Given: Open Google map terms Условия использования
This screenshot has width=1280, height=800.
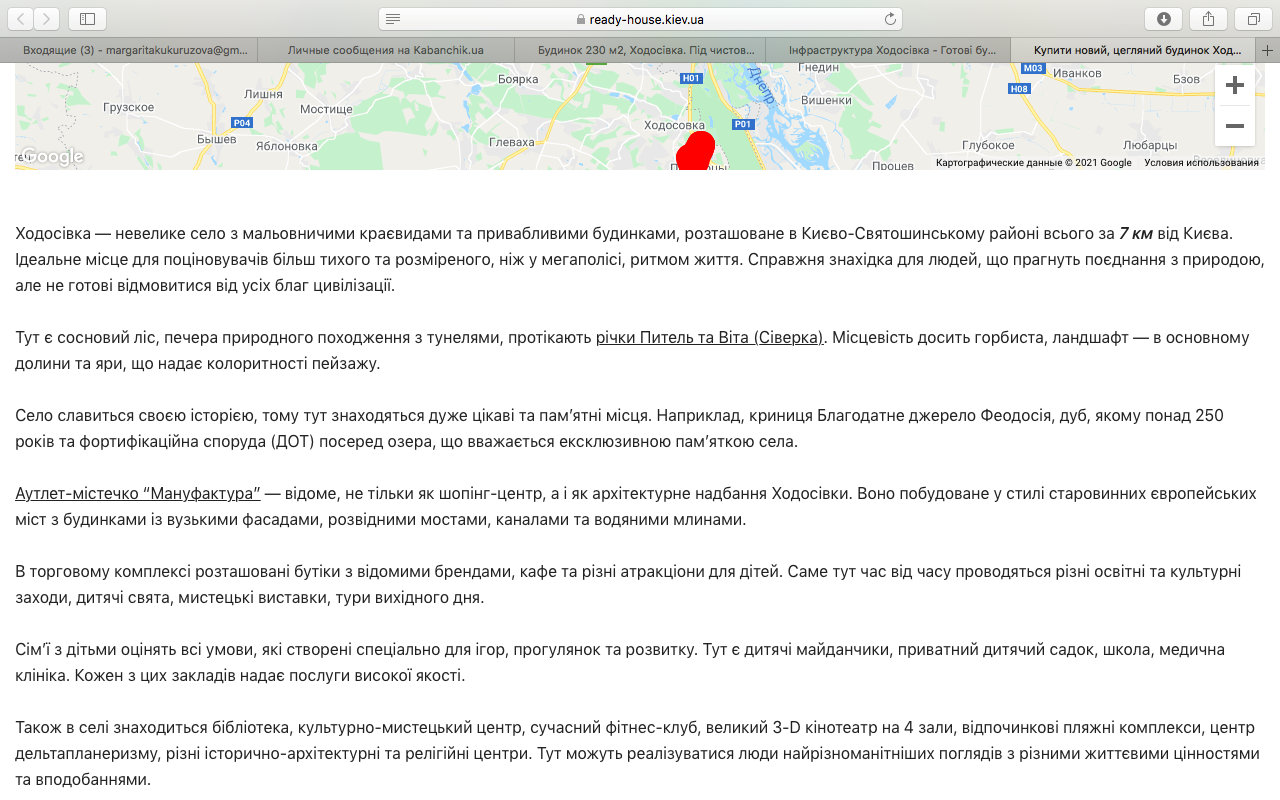Looking at the screenshot, I should pos(1201,163).
